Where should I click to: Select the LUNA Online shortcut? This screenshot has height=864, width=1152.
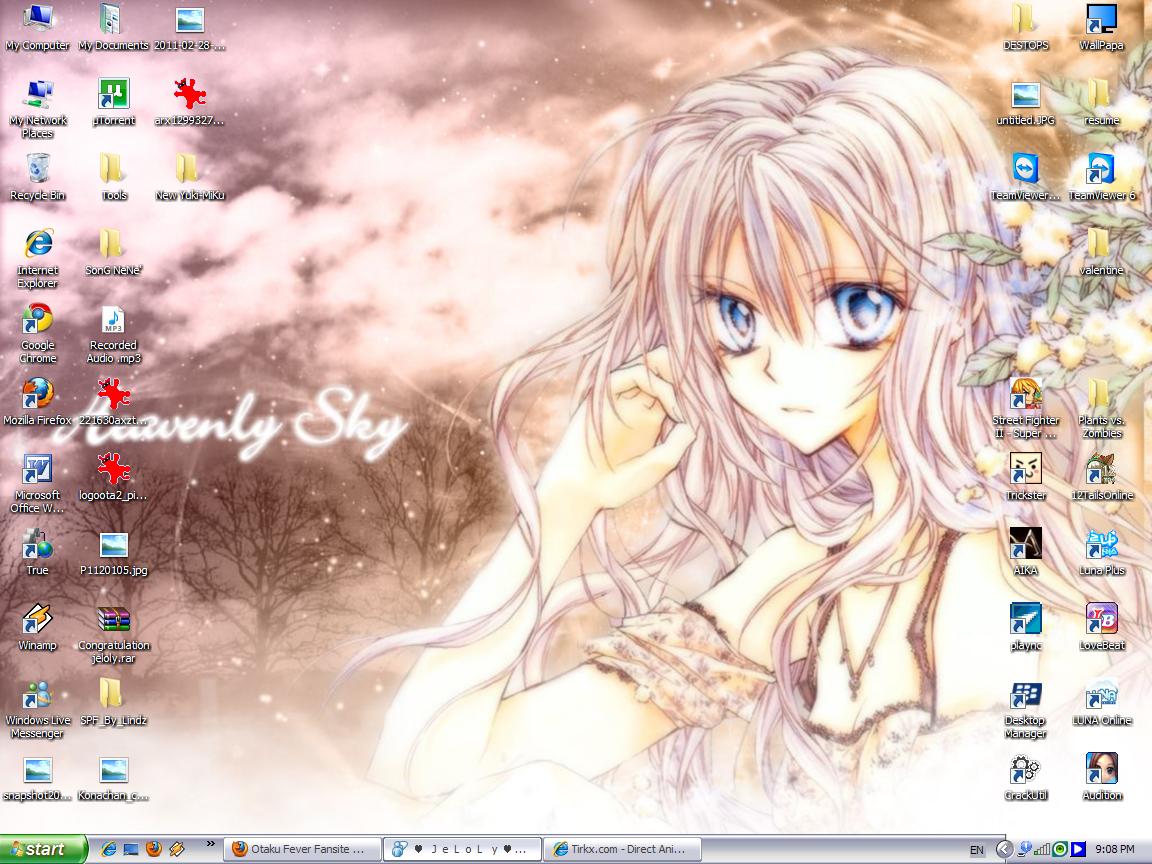click(x=1101, y=702)
